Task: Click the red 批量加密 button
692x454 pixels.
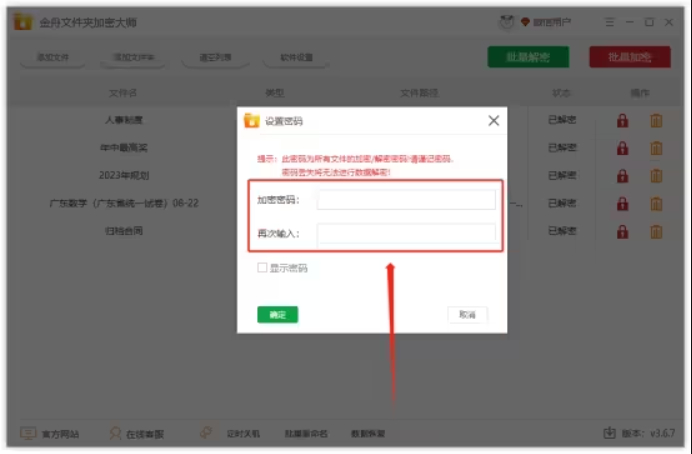Action: click(630, 57)
